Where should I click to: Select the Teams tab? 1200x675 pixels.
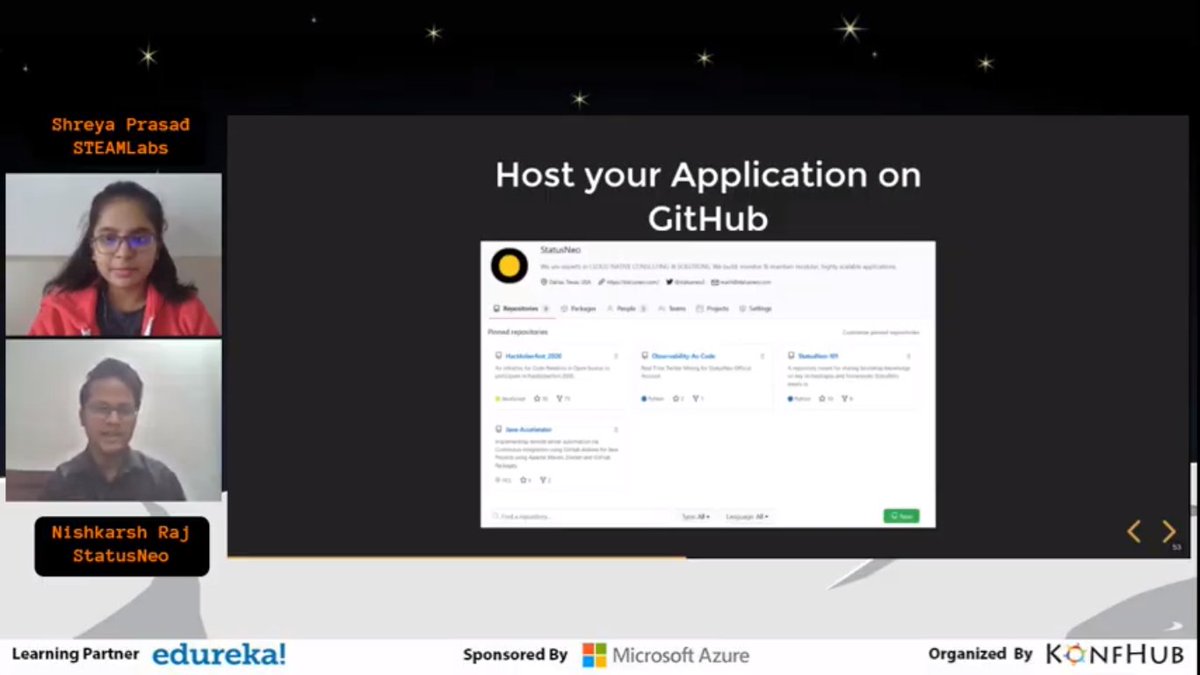click(x=671, y=309)
